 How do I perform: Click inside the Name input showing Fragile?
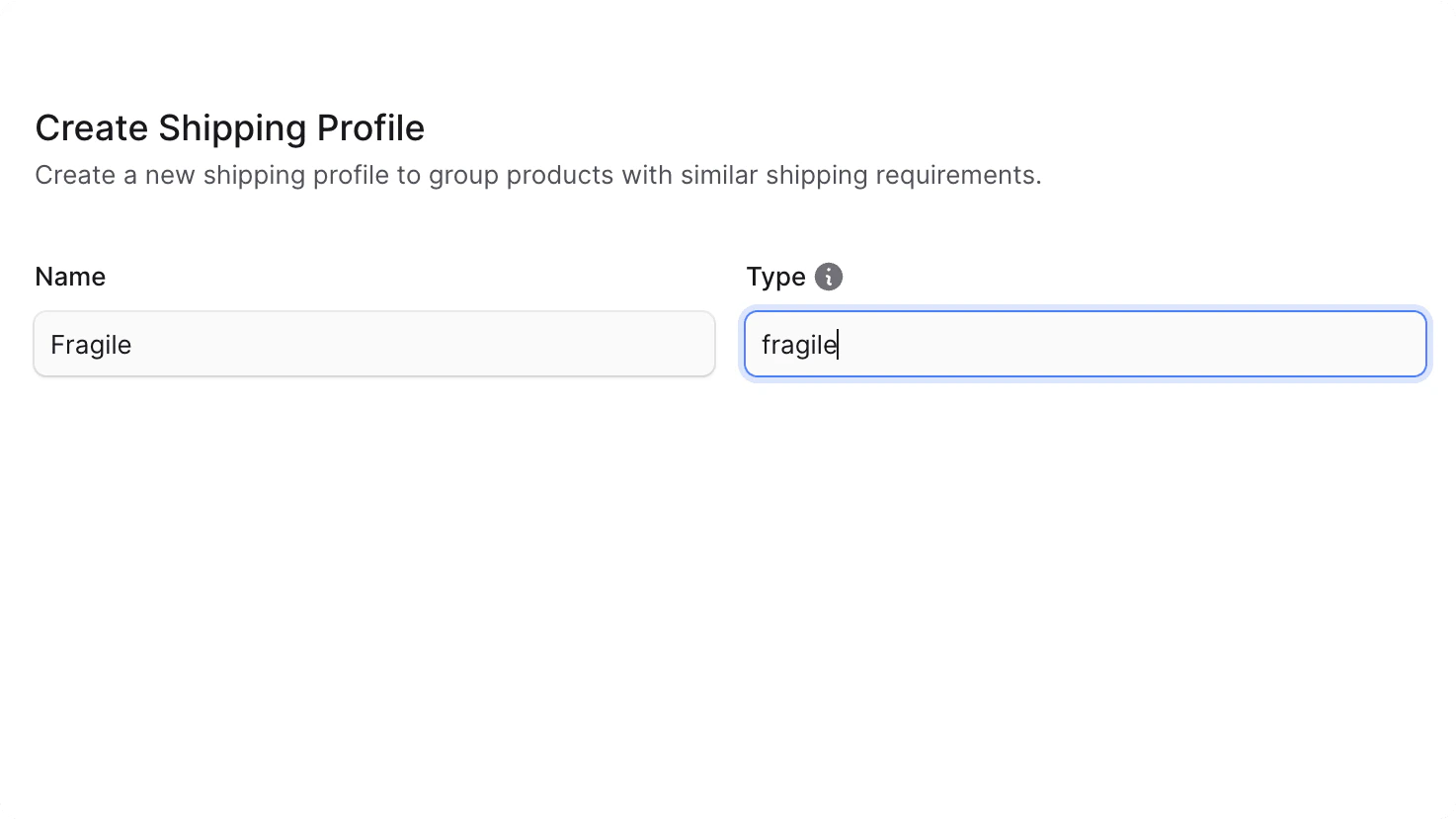point(373,344)
